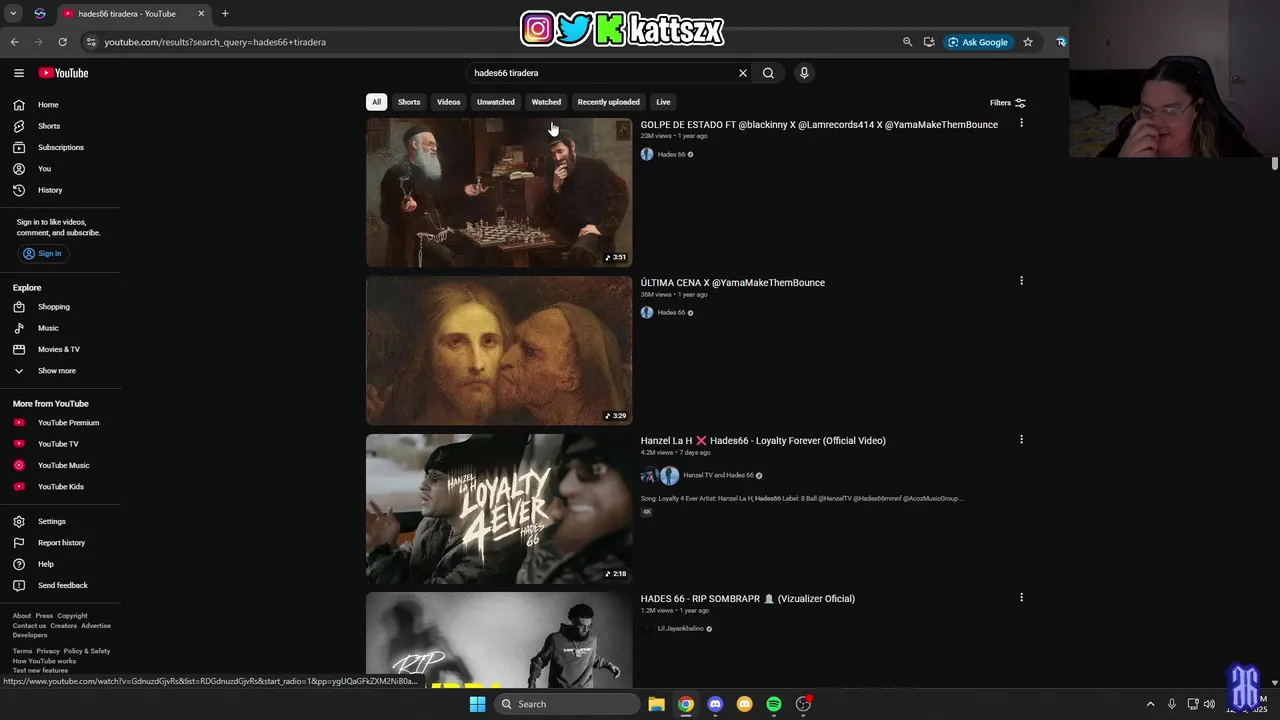
Task: Open Terms link in footer
Action: 22,651
